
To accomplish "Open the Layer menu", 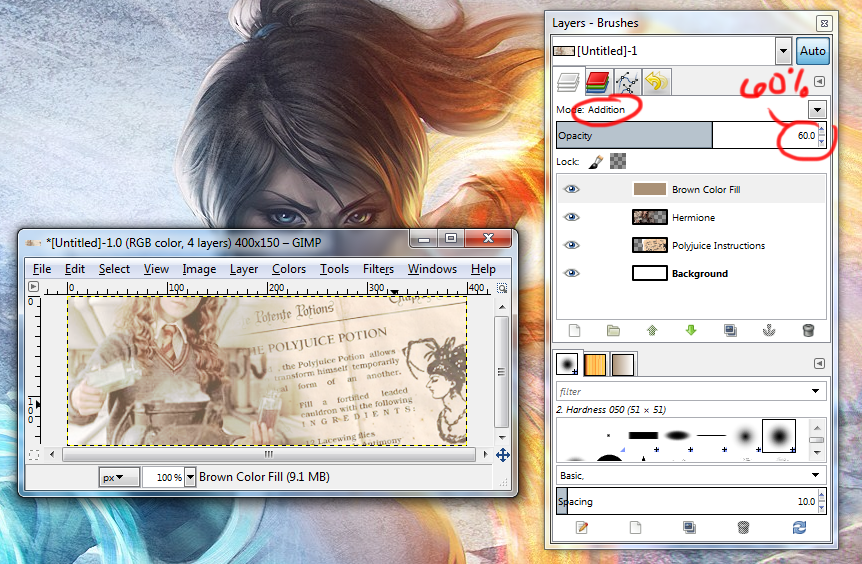I will click(244, 269).
